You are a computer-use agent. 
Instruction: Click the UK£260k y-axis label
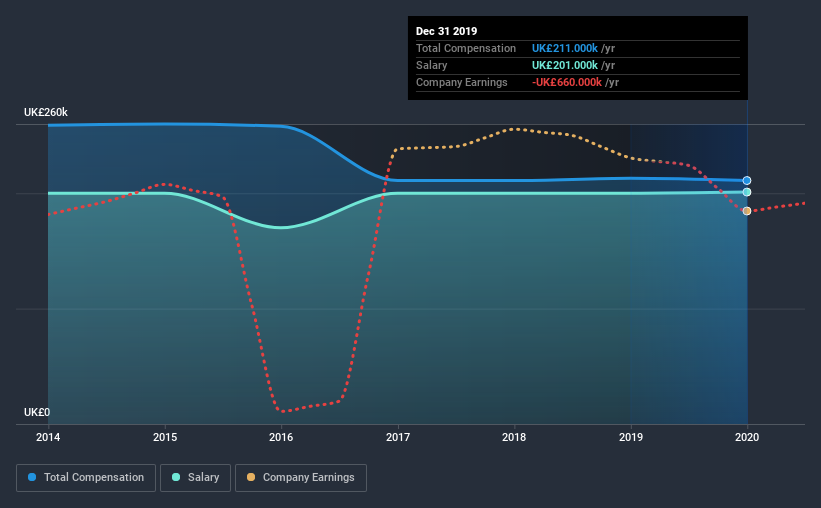tap(46, 113)
